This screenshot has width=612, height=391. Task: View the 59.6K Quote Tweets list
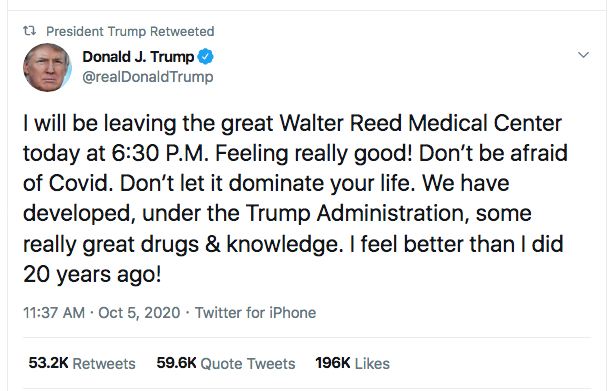(x=226, y=363)
